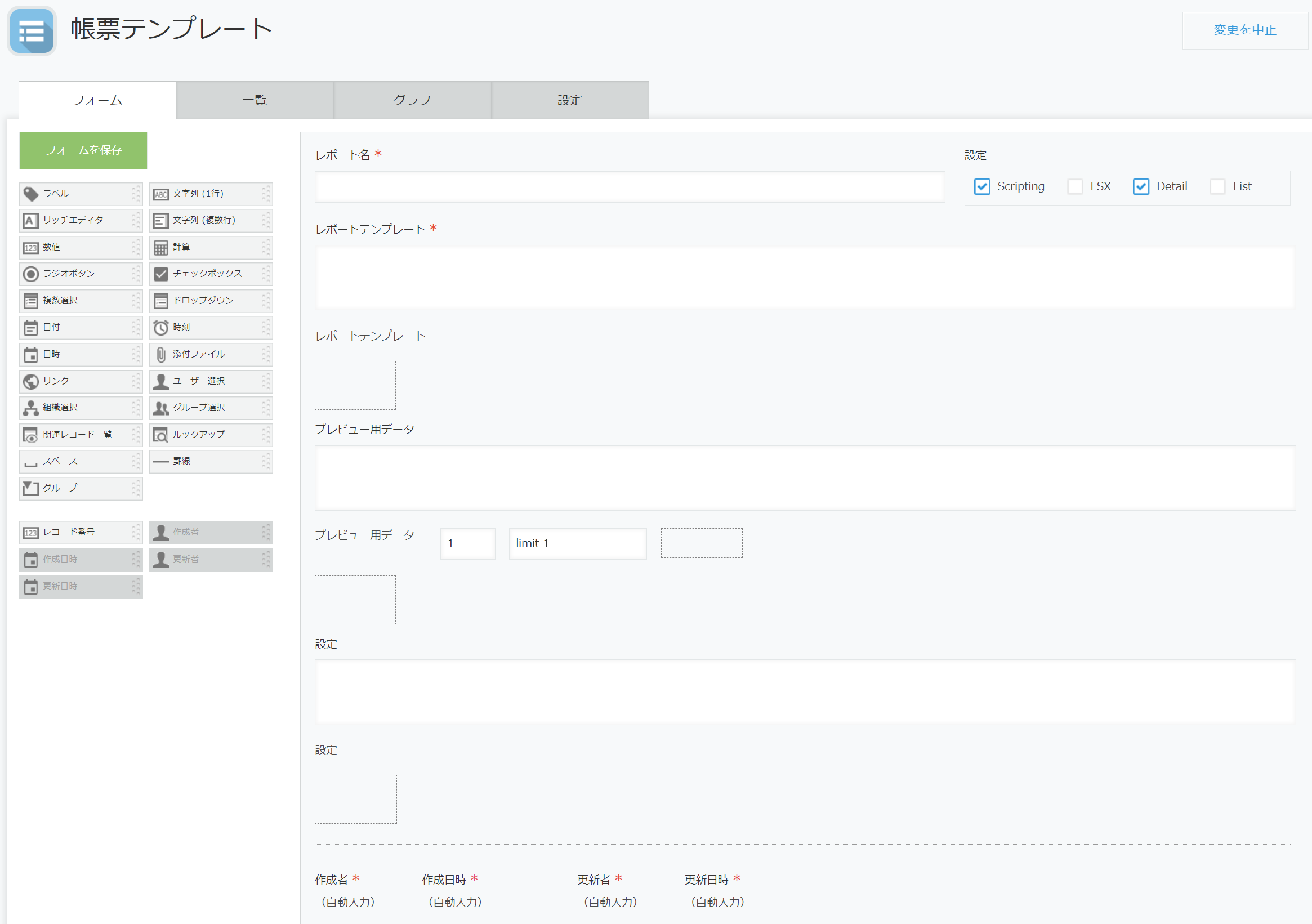Viewport: 1312px width, 924px height.
Task: Open the グラフ tab
Action: (412, 101)
